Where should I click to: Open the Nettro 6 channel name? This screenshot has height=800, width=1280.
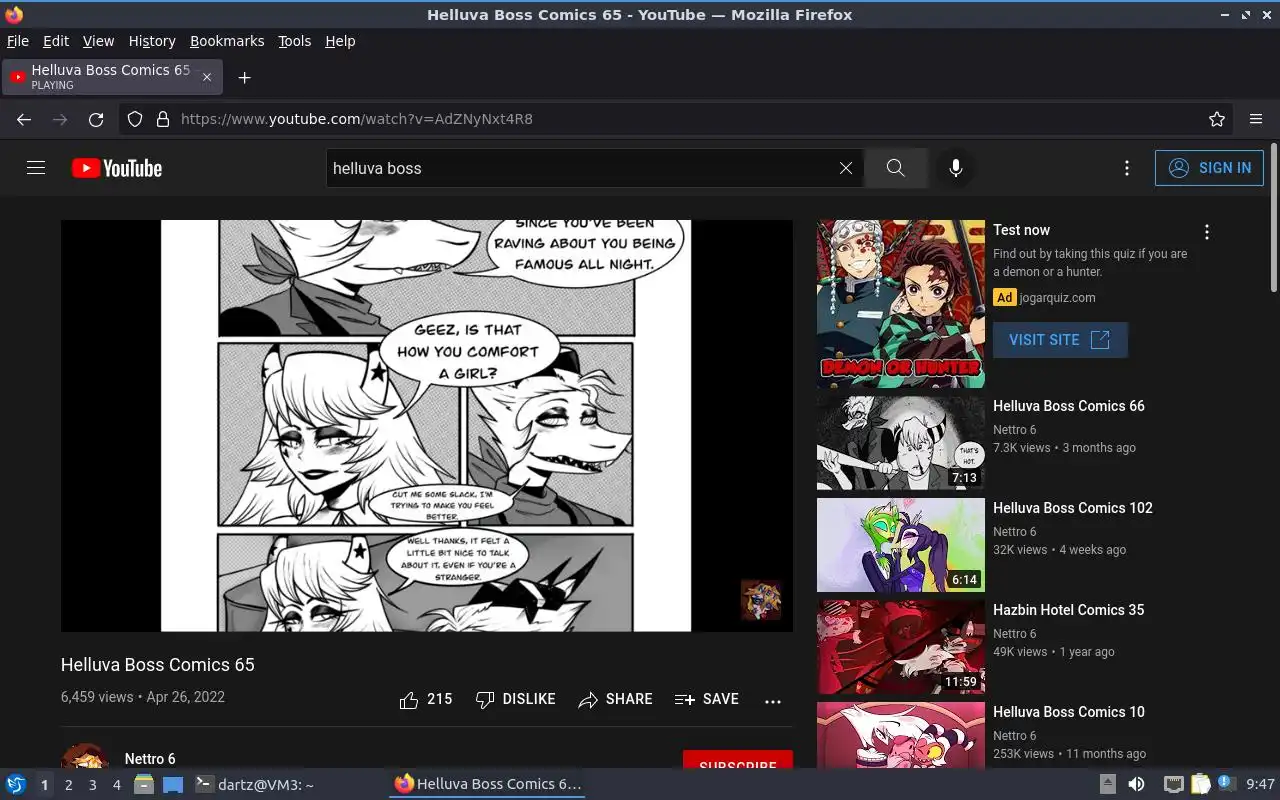point(150,759)
